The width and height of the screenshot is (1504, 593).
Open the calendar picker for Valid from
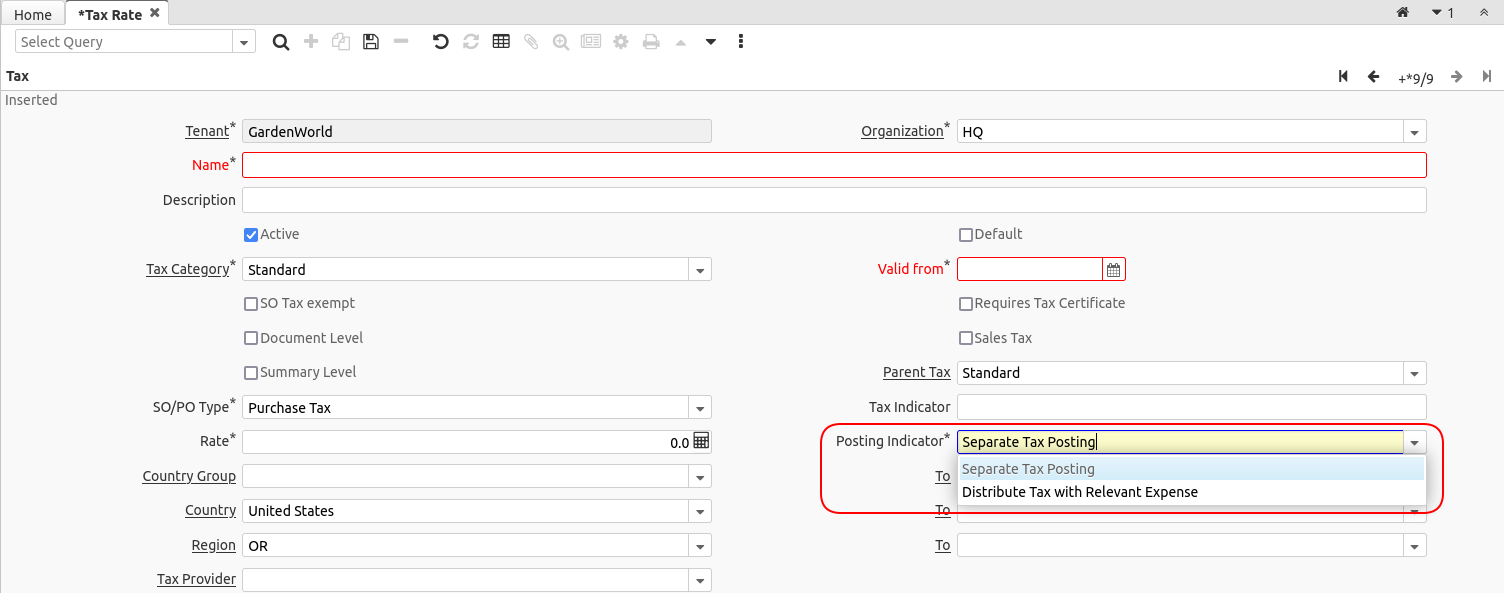pyautogui.click(x=1114, y=270)
